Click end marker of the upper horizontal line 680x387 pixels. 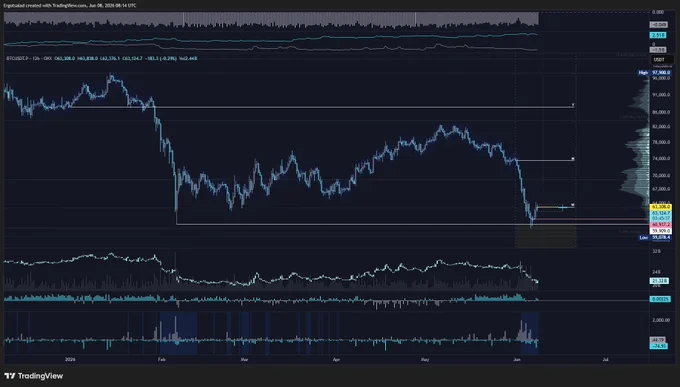click(573, 105)
